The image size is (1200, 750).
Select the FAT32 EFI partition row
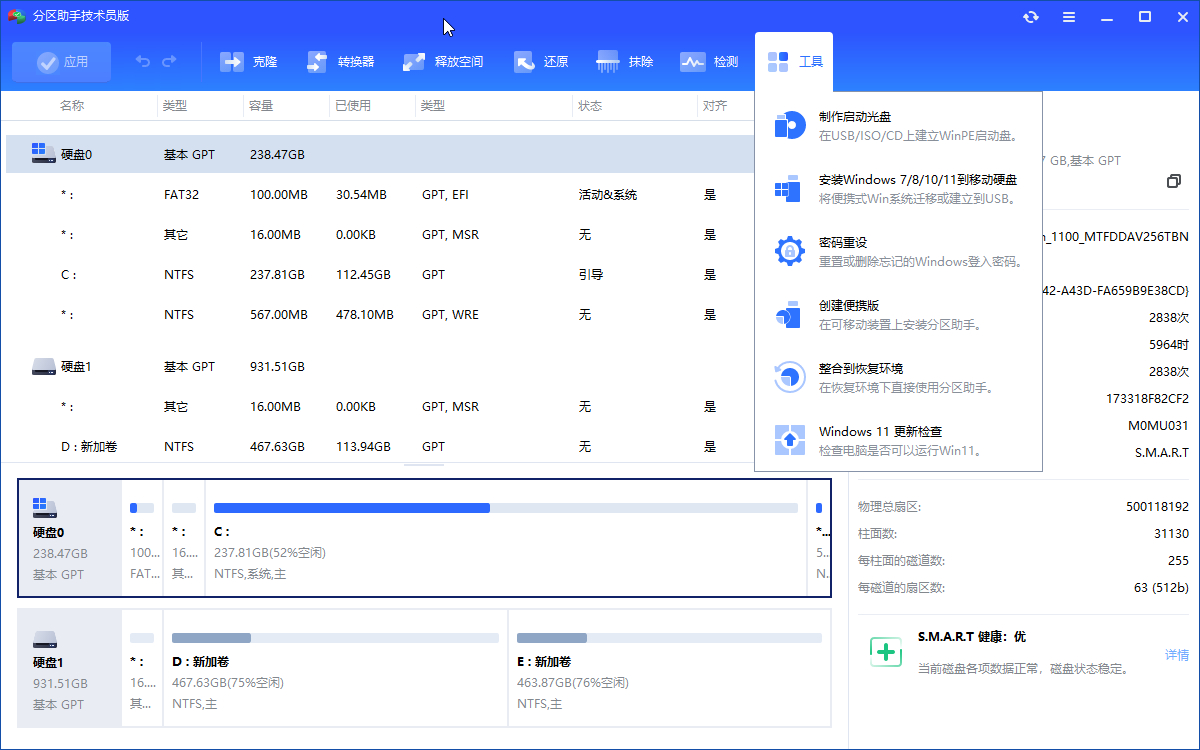click(x=380, y=195)
